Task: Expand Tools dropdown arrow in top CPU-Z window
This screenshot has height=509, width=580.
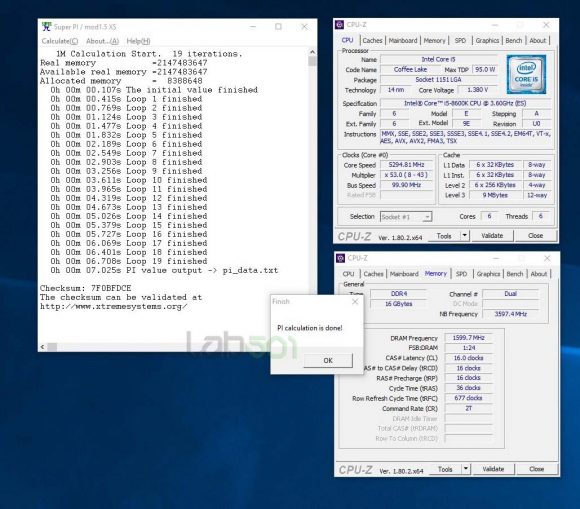Action: click(465, 235)
